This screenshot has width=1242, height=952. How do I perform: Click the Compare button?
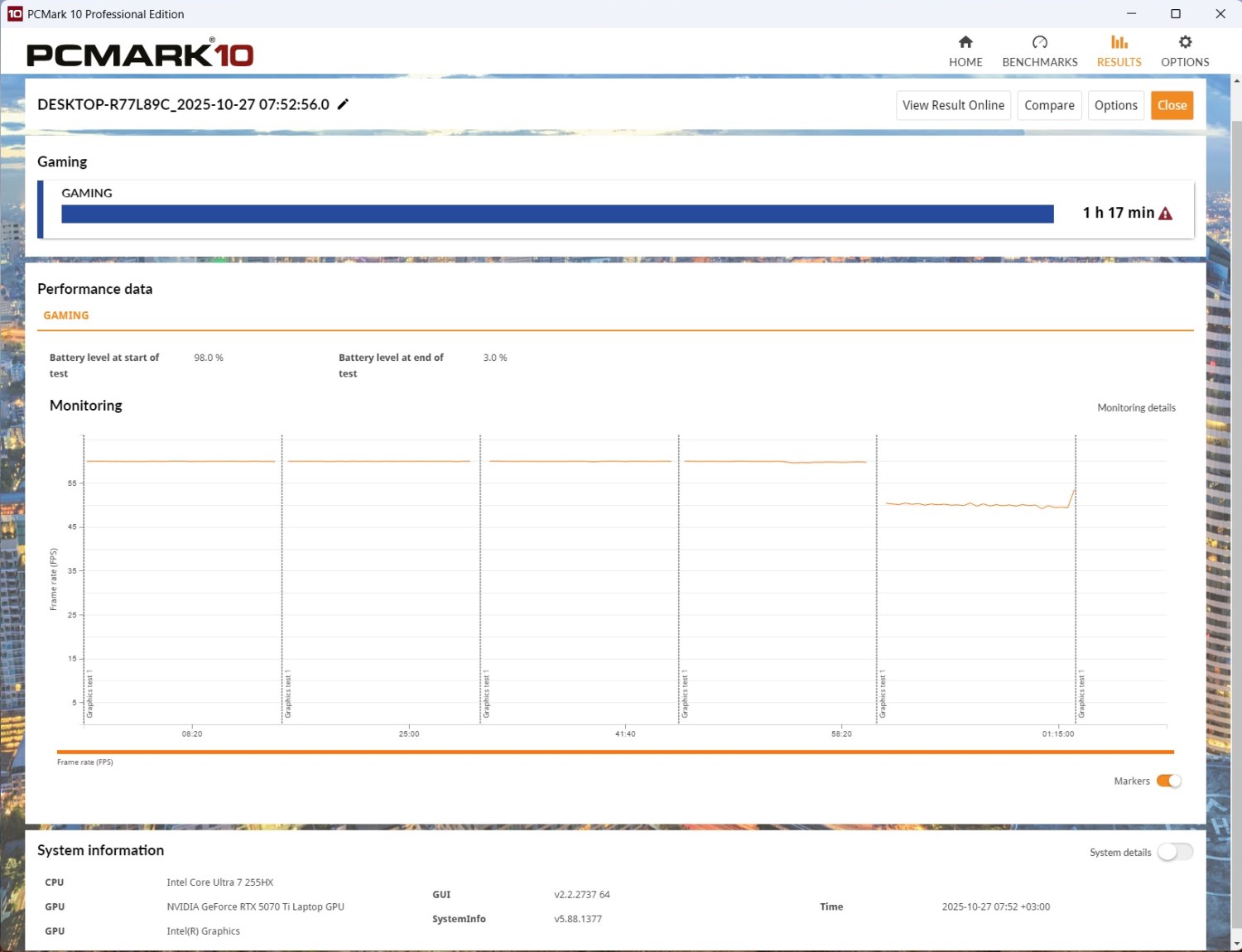[x=1049, y=105]
